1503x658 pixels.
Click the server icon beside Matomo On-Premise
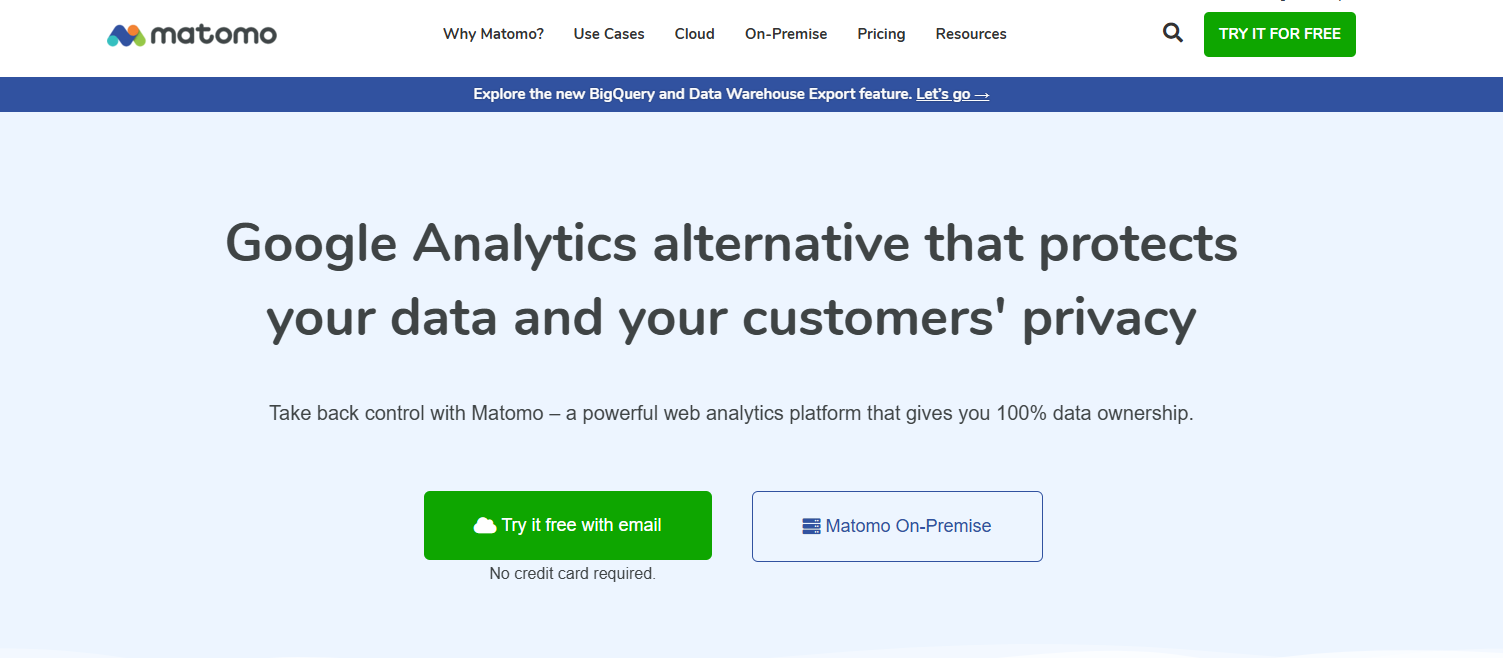[x=812, y=526]
